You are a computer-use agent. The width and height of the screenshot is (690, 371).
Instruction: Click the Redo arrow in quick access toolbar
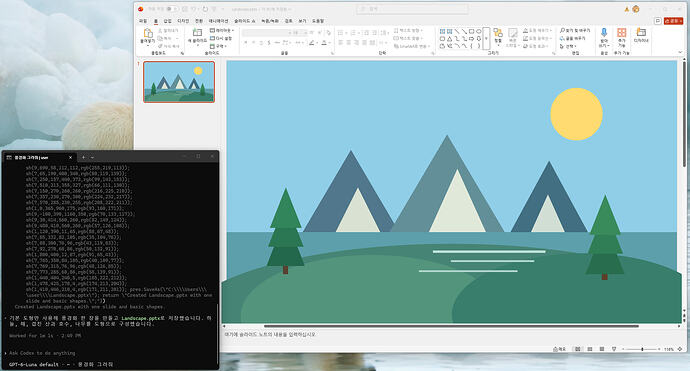[x=205, y=9]
